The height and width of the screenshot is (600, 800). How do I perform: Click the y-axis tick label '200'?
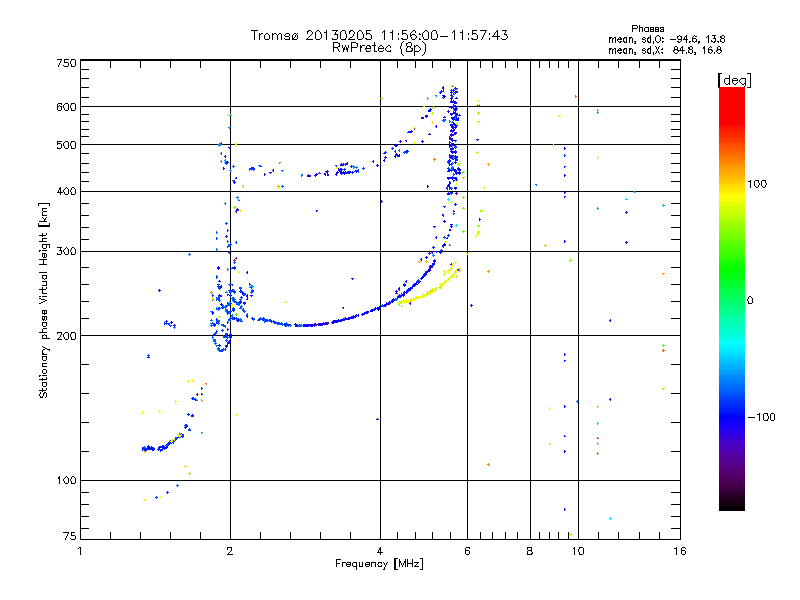coord(66,336)
